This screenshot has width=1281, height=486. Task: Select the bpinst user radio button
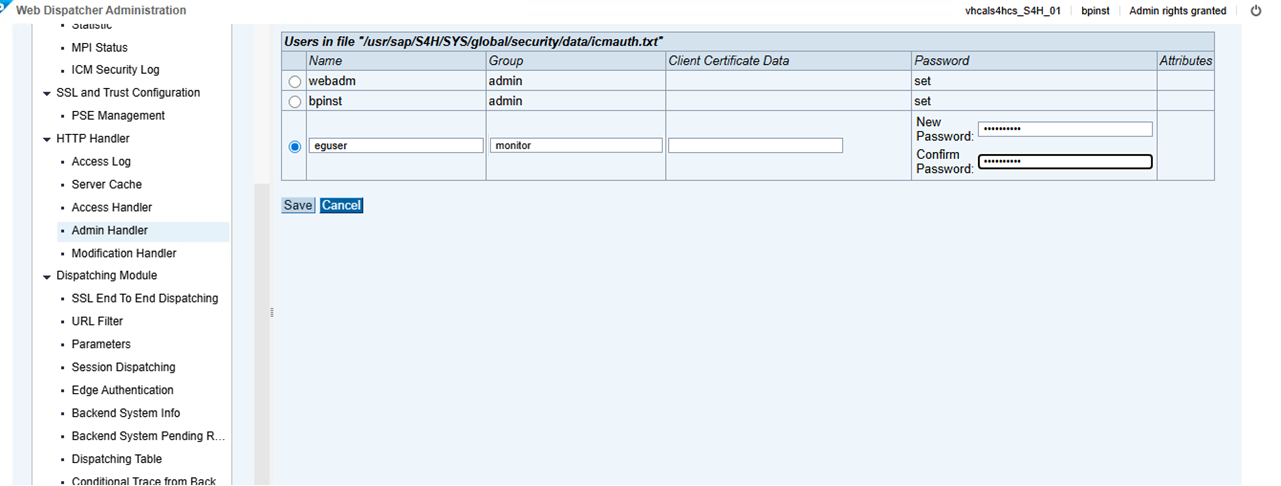(295, 102)
